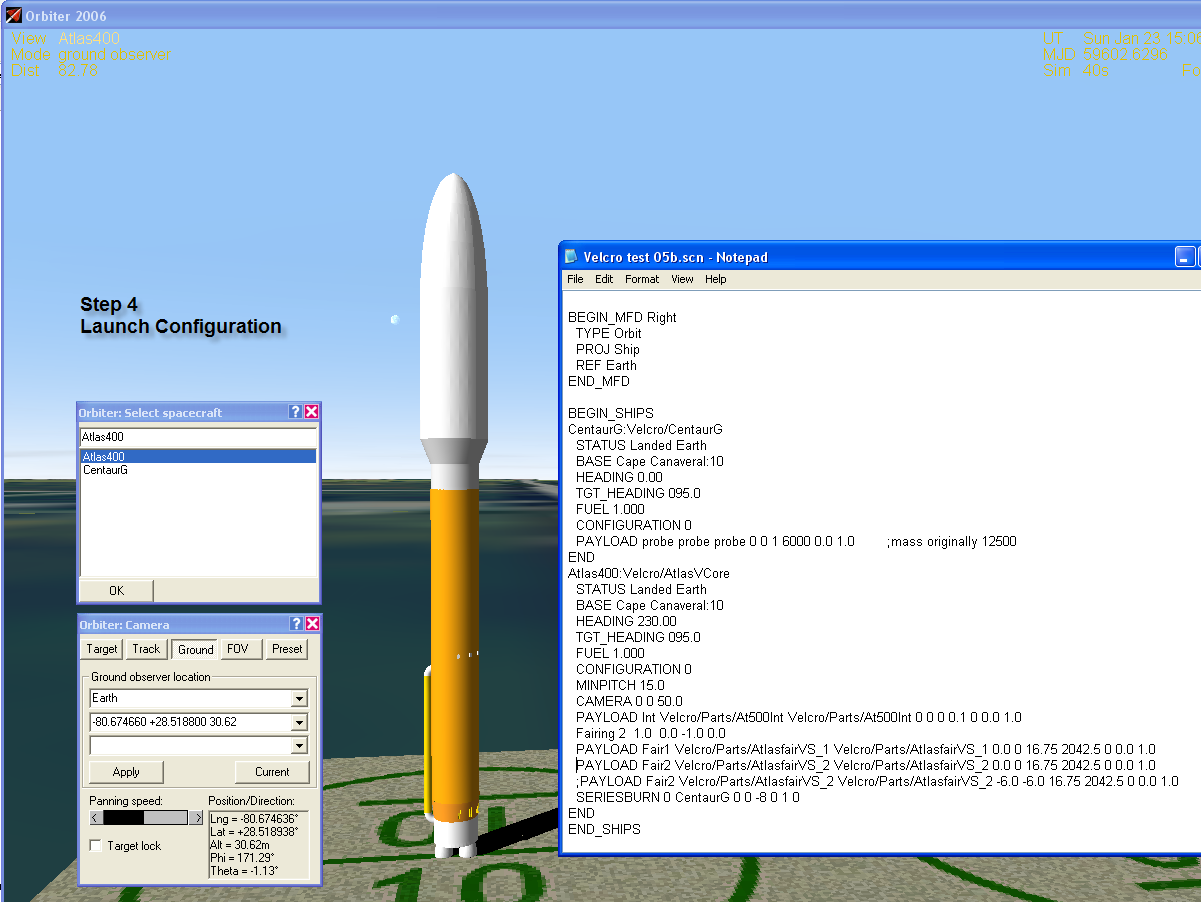
Task: Select Atlas400 in the spacecraft list
Action: pos(198,456)
